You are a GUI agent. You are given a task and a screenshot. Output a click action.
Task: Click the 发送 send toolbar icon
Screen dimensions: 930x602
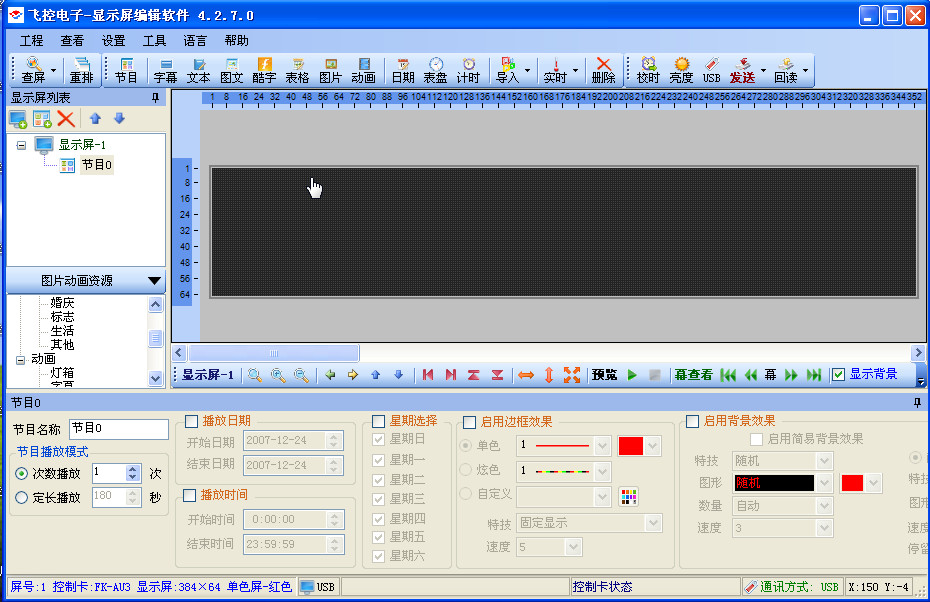point(742,70)
